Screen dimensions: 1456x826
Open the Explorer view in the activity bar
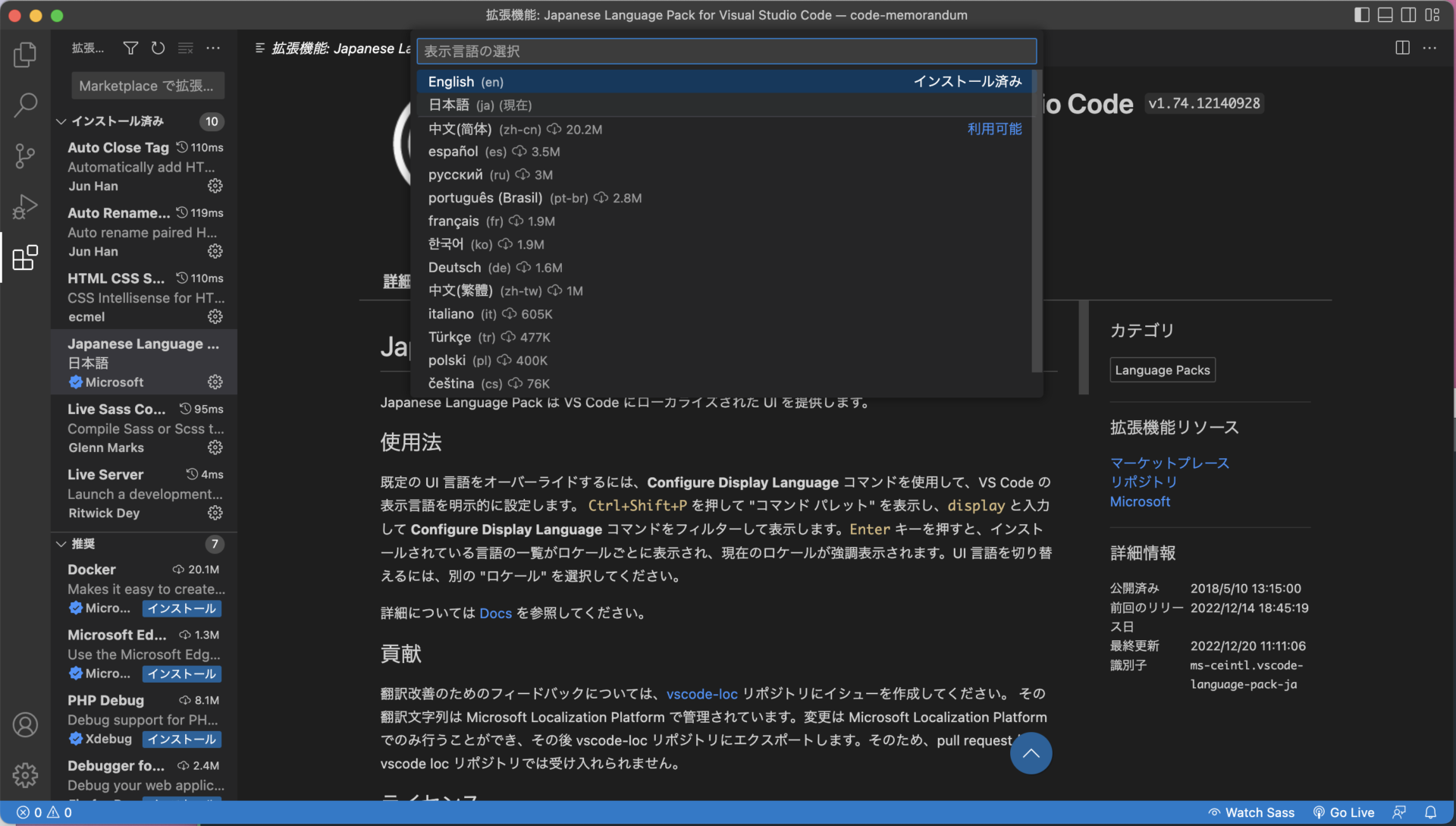tap(25, 54)
